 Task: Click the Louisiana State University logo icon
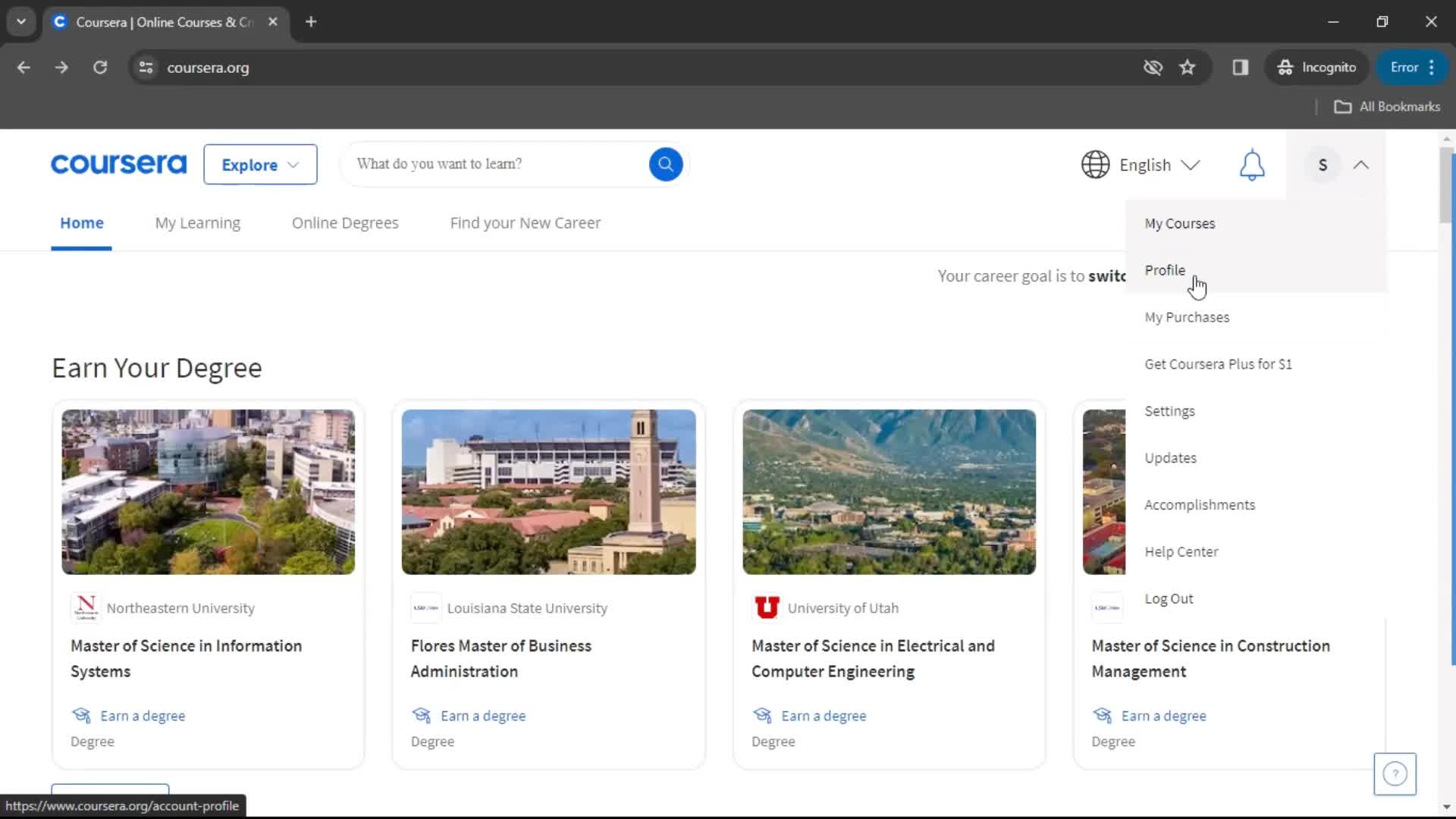coord(425,607)
